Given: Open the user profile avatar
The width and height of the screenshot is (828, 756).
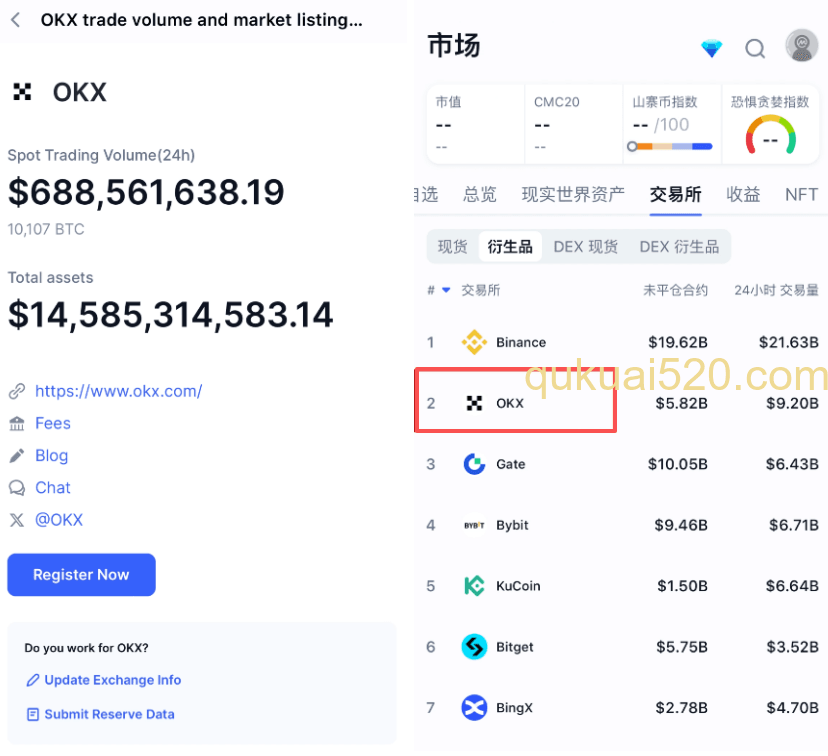Looking at the screenshot, I should (802, 45).
